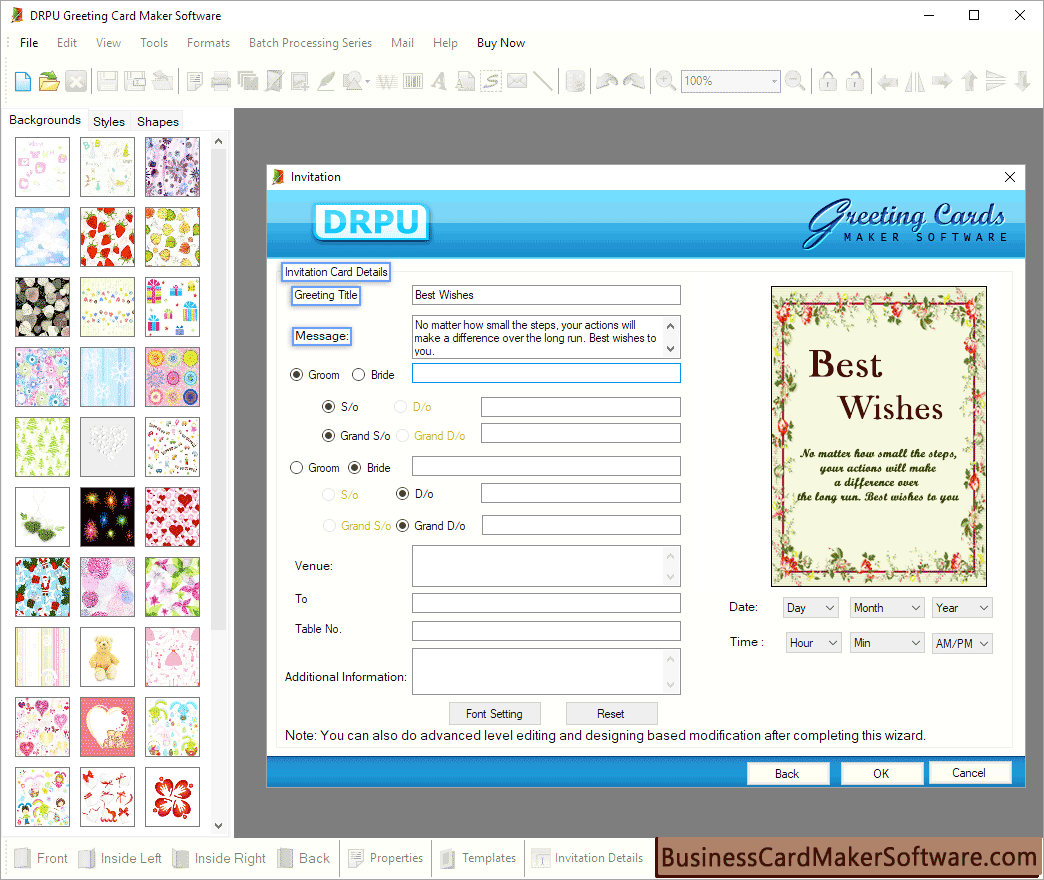Viewport: 1044px width, 880px height.
Task: Click the zoom out magnifier icon
Action: click(794, 81)
